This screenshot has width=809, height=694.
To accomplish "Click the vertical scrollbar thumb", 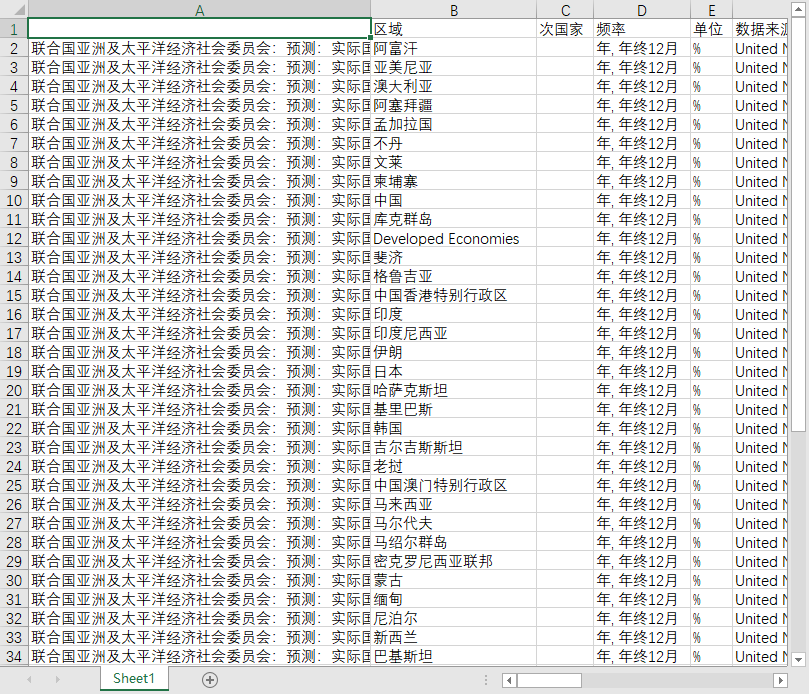I will (798, 224).
